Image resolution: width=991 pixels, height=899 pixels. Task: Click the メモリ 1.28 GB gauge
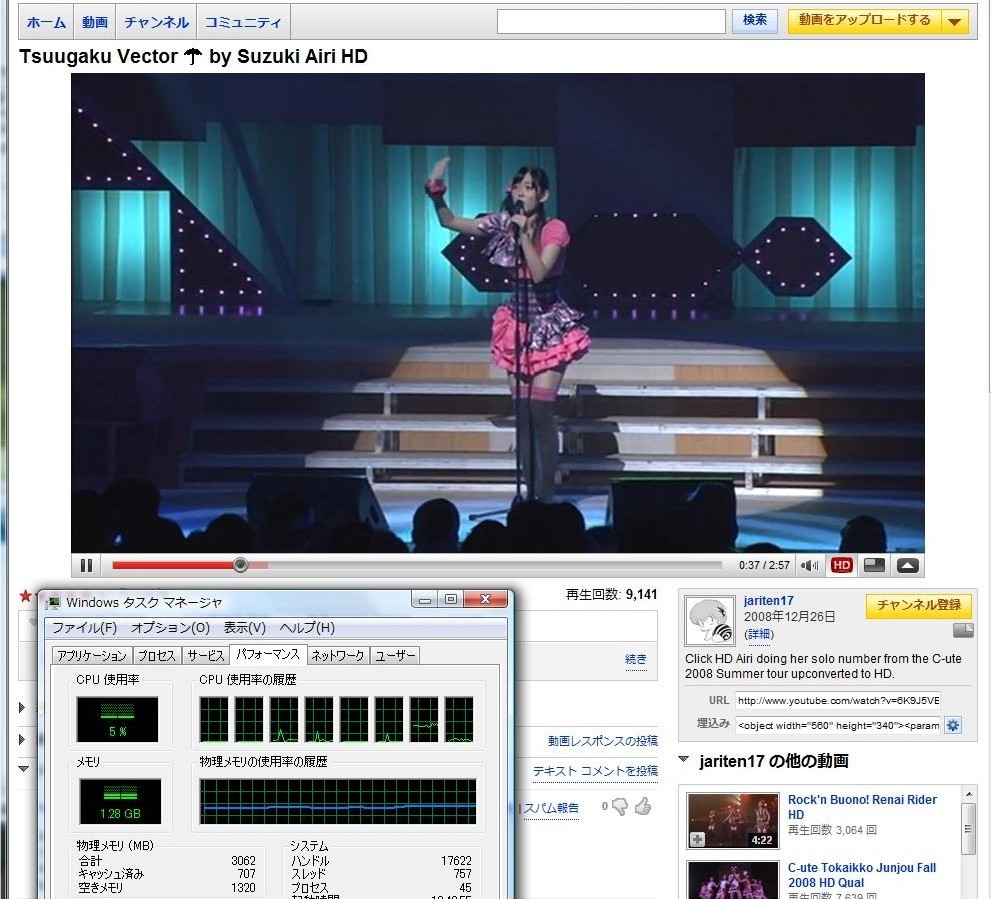coord(120,801)
